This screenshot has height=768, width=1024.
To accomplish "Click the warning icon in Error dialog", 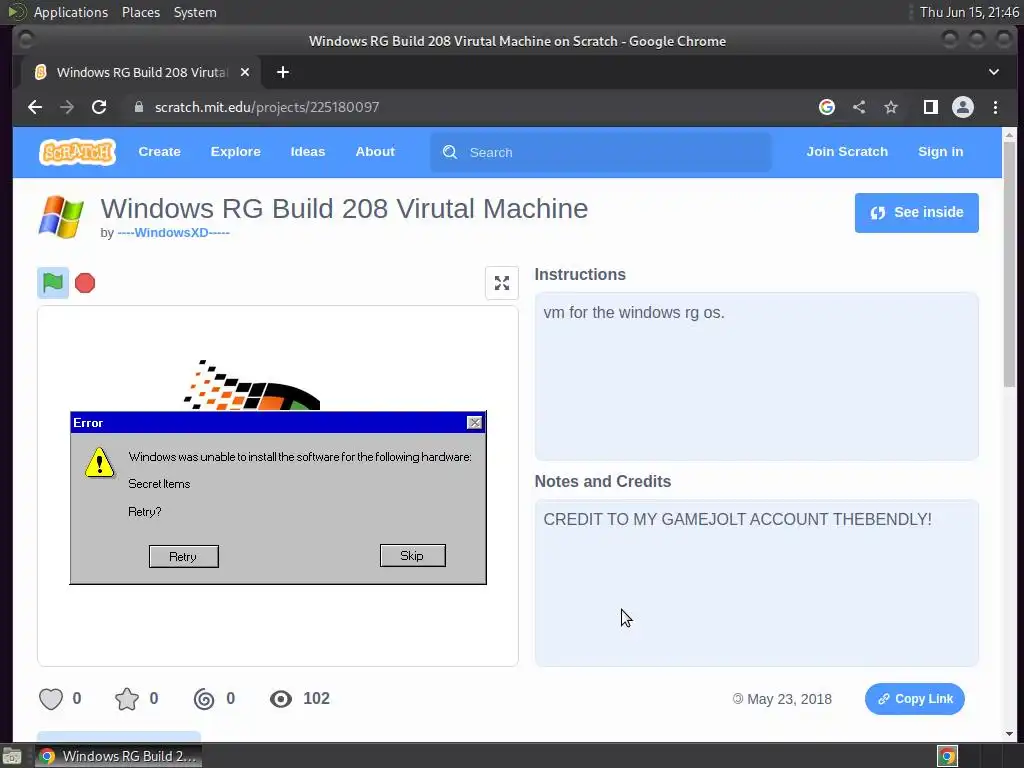I will [99, 462].
